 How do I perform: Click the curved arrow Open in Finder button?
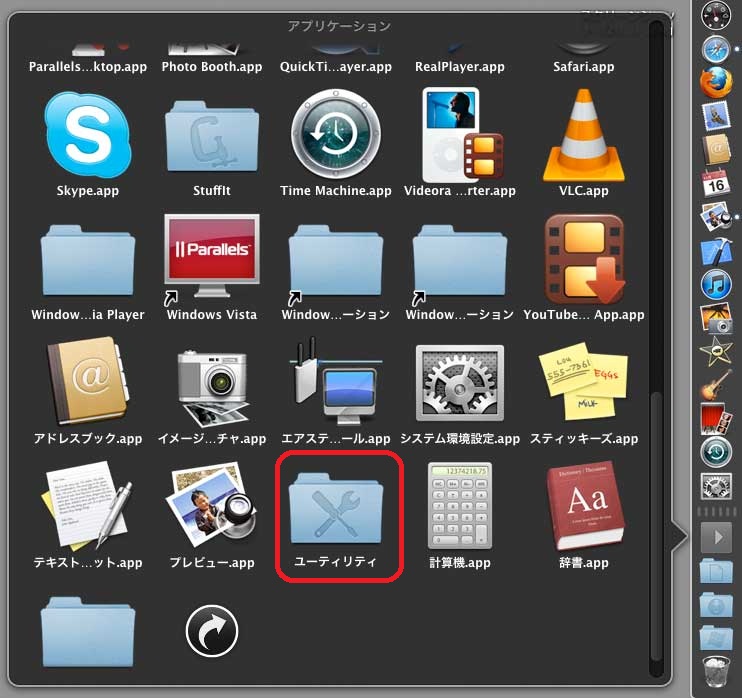click(212, 631)
